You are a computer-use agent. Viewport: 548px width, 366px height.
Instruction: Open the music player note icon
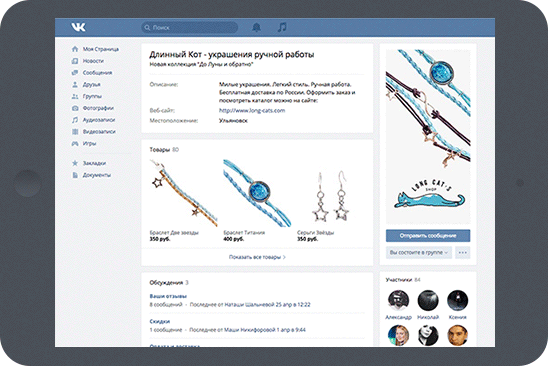click(x=282, y=27)
